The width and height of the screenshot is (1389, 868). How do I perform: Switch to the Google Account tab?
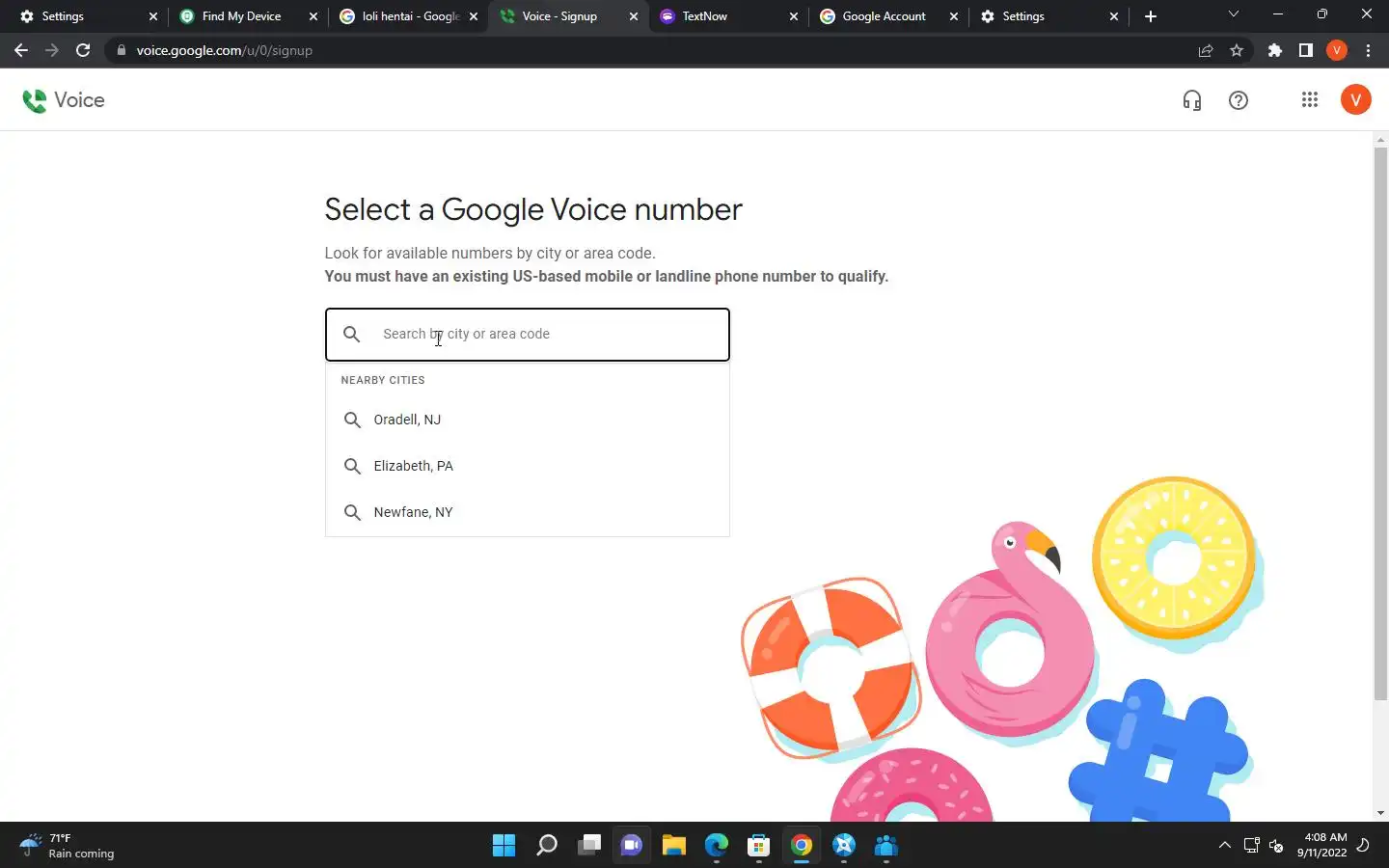(x=889, y=16)
